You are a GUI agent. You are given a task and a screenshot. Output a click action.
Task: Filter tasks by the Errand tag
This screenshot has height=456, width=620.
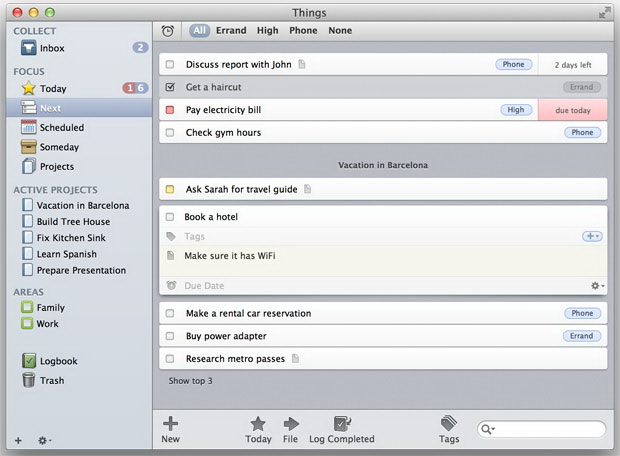(x=231, y=31)
